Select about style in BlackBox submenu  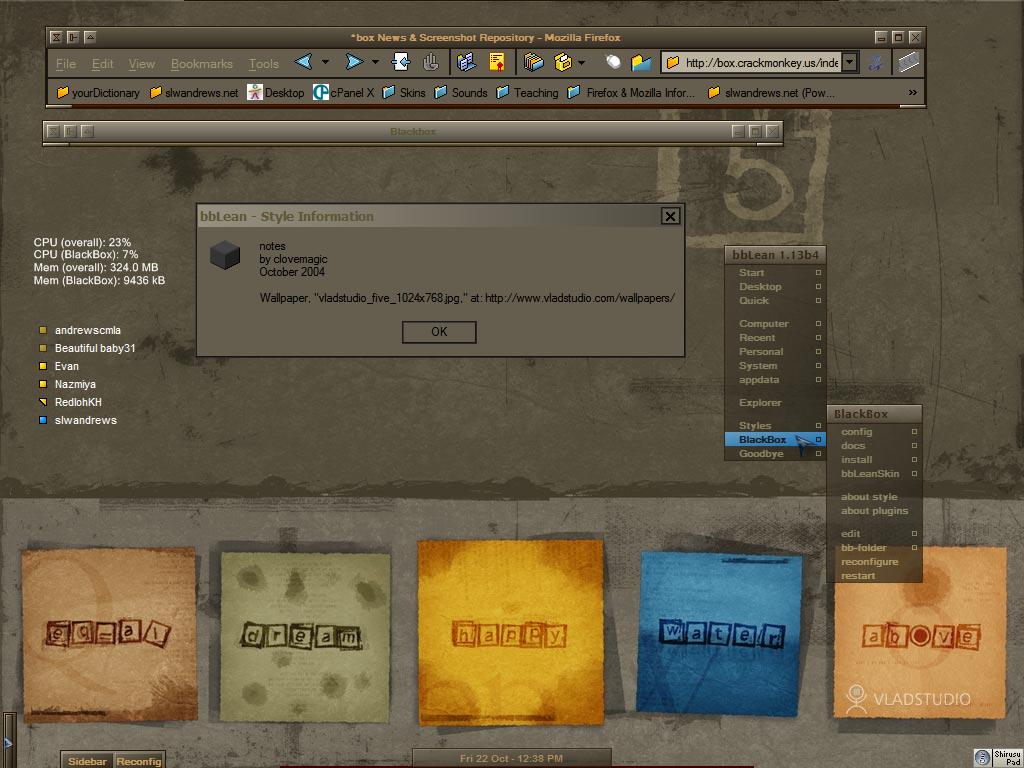[874, 496]
